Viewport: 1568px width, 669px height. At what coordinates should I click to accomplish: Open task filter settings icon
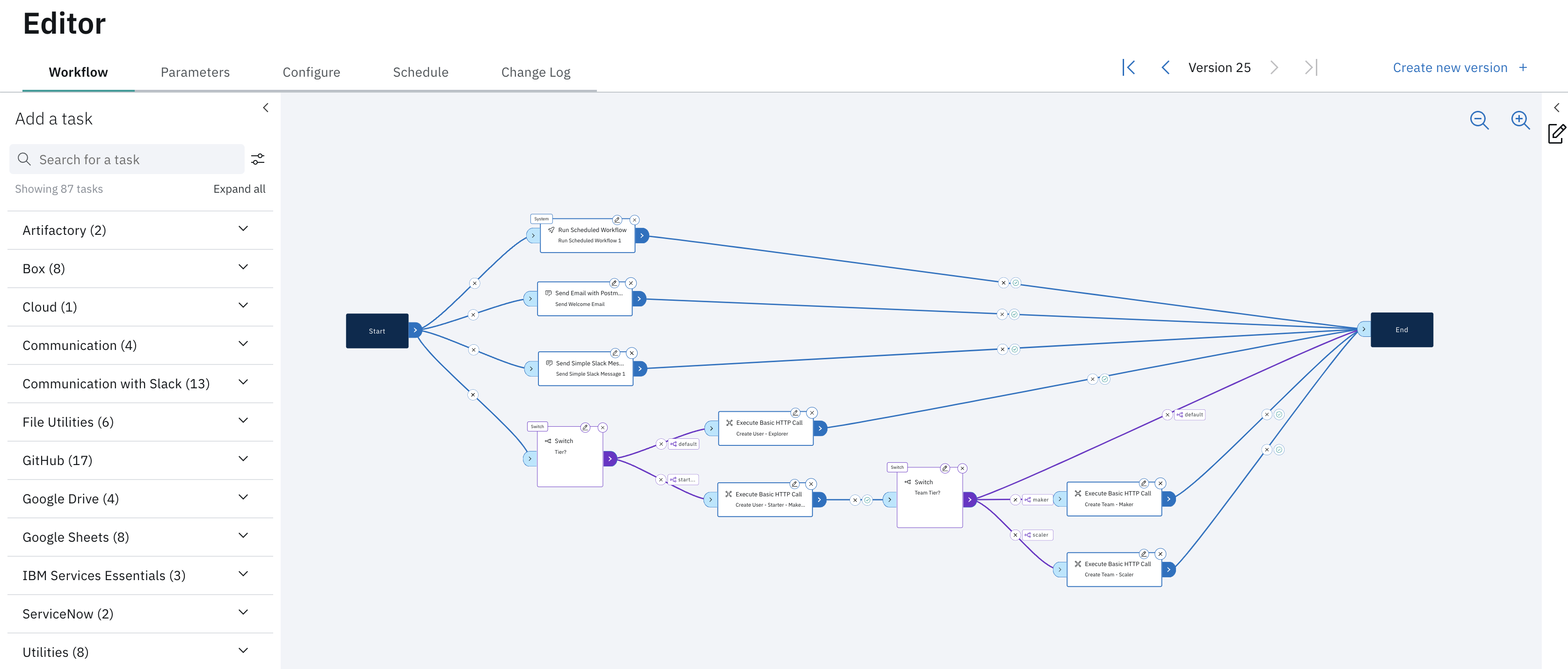pyautogui.click(x=258, y=159)
